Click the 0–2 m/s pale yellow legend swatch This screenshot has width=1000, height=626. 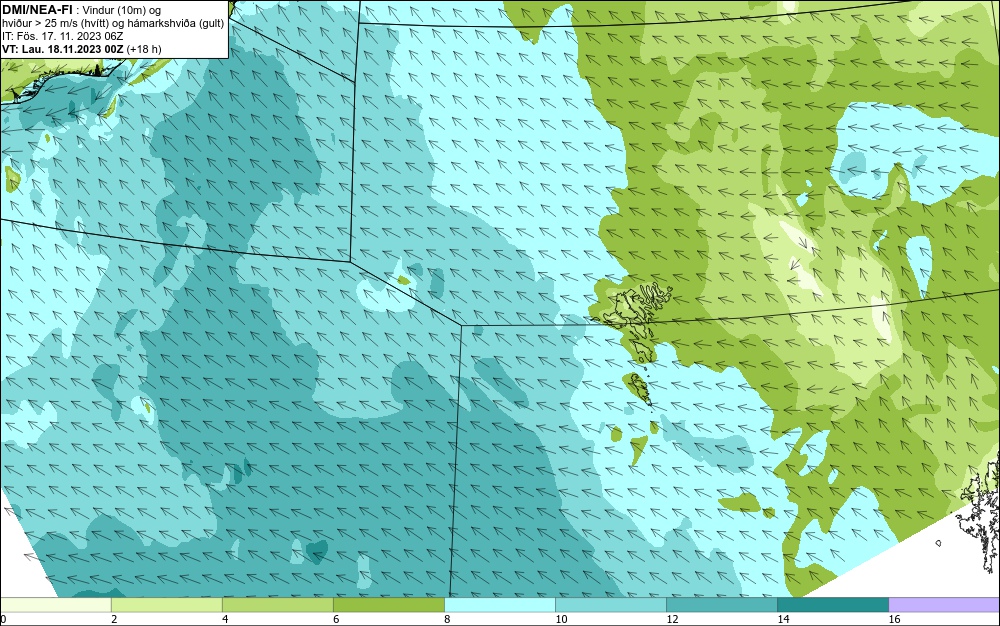55,605
